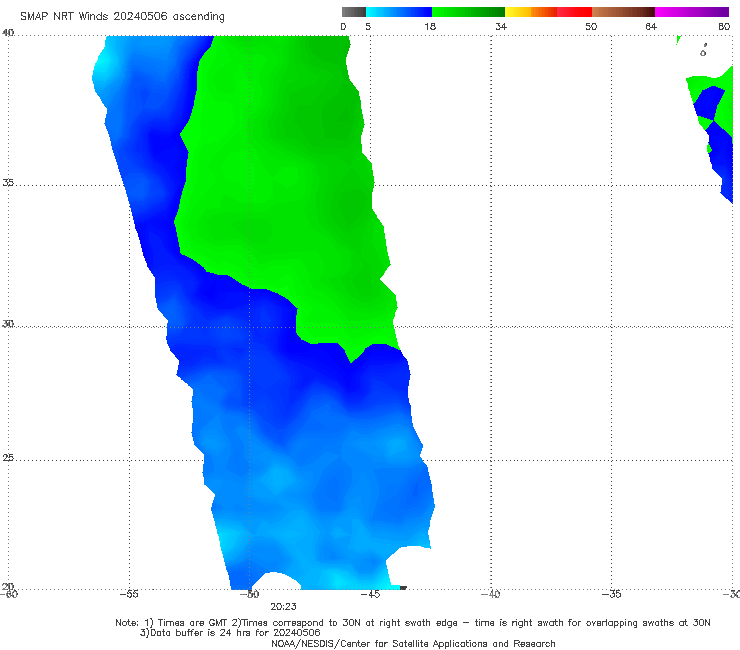Click the longitude label '-35'

click(611, 594)
